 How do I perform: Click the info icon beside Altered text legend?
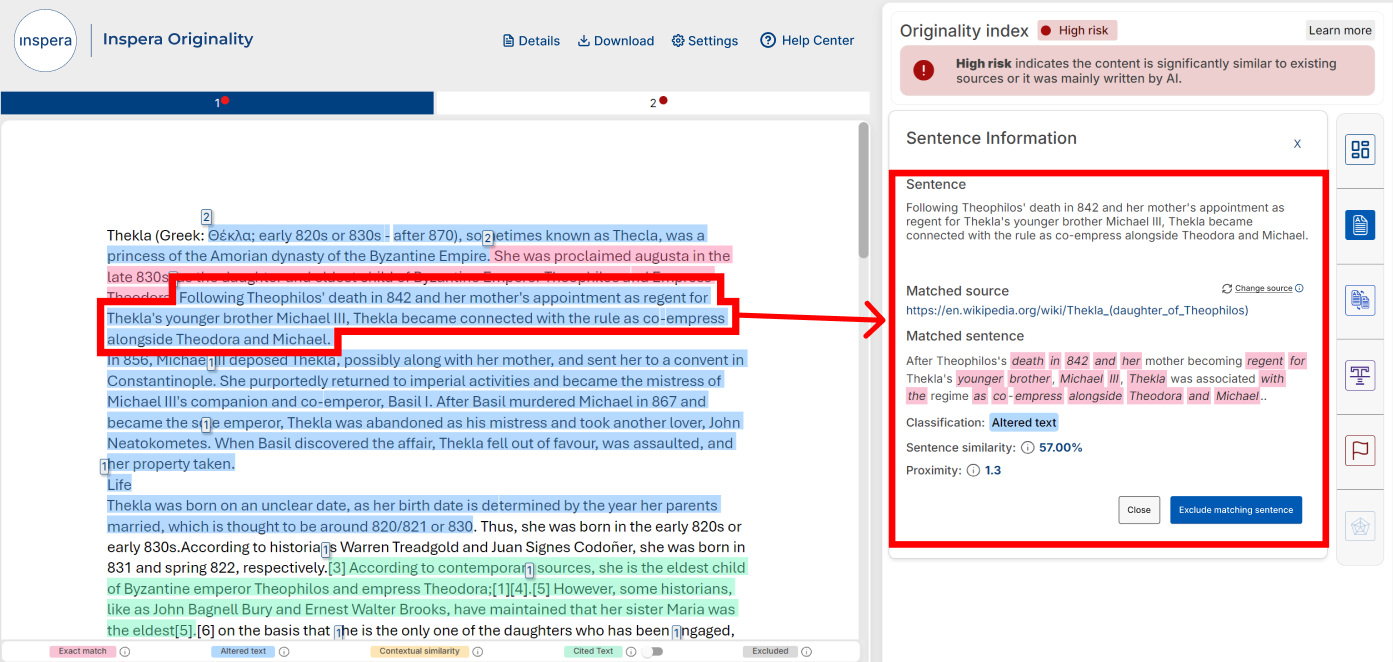click(284, 651)
